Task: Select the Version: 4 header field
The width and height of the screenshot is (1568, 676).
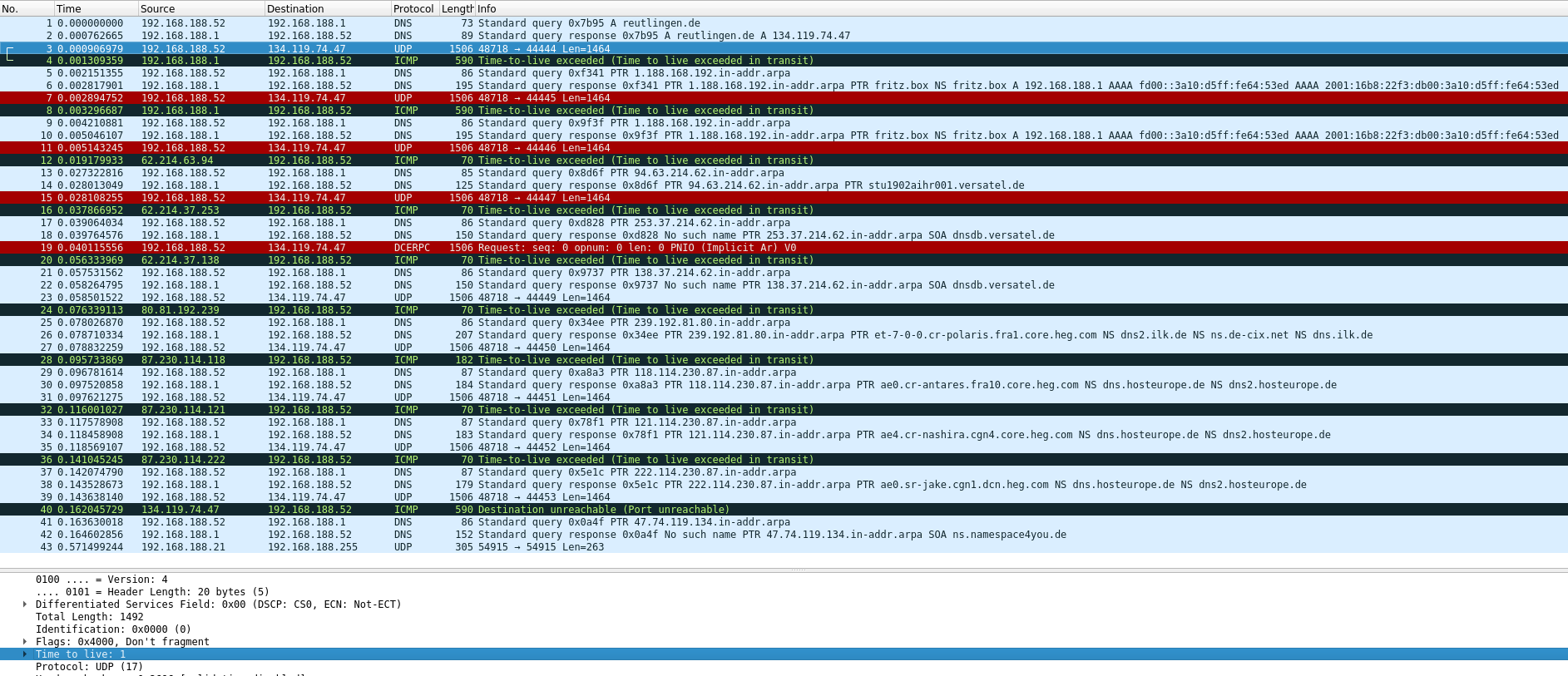Action: [x=101, y=580]
